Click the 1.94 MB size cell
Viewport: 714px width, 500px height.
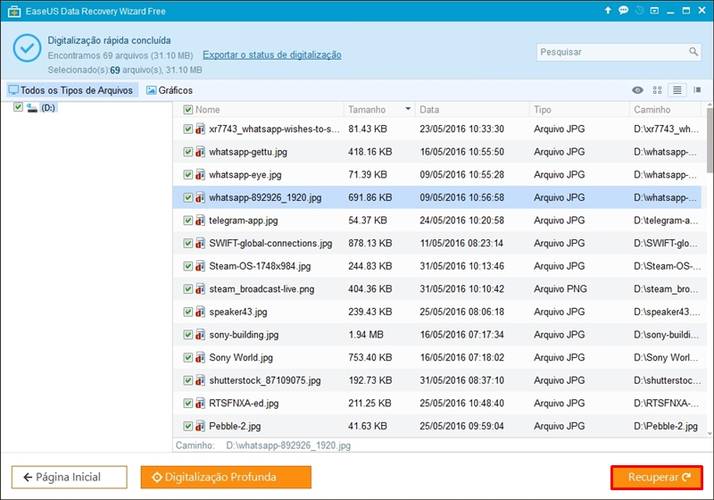(x=366, y=335)
